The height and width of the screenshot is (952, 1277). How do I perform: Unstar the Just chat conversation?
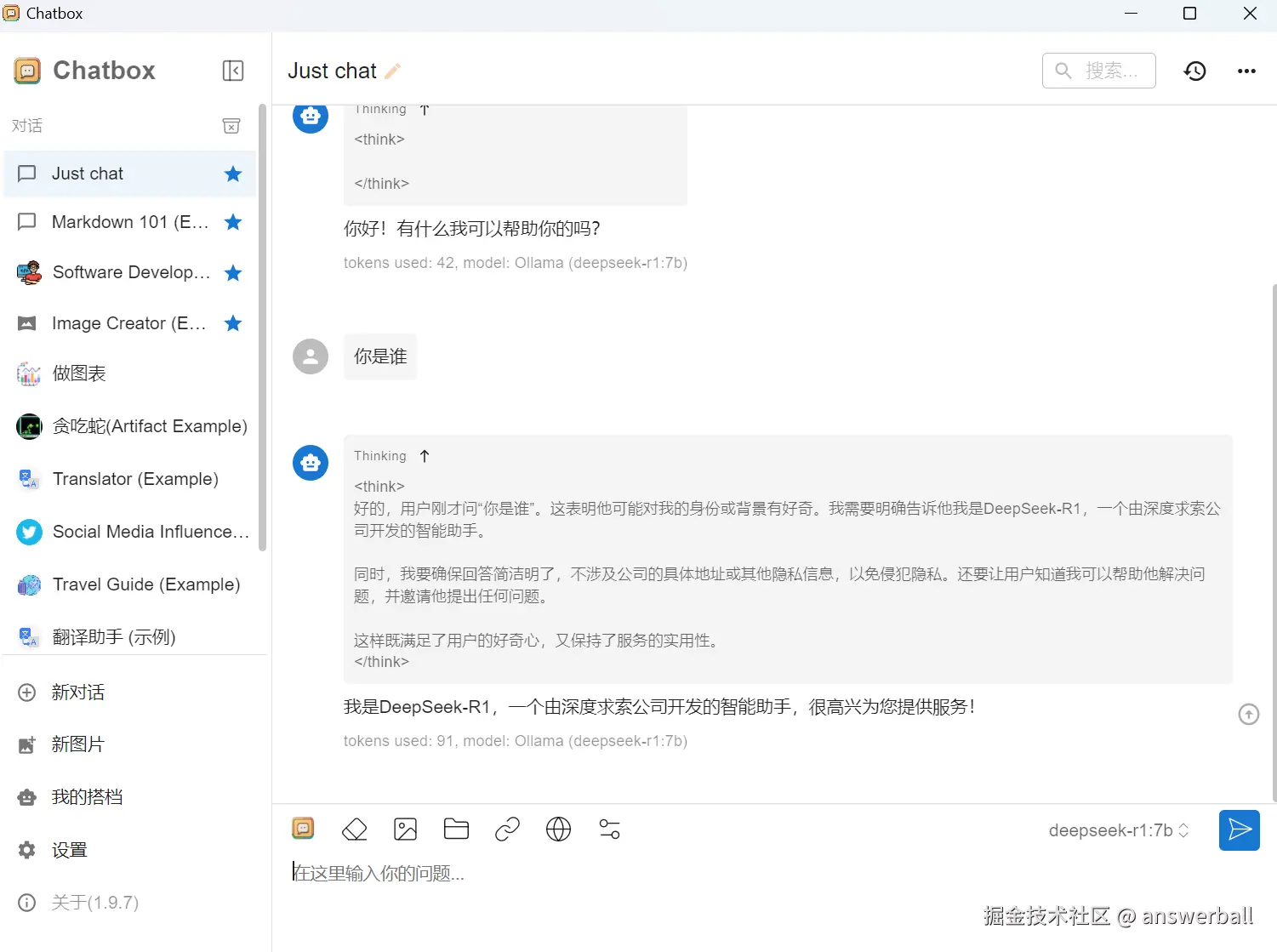(233, 174)
